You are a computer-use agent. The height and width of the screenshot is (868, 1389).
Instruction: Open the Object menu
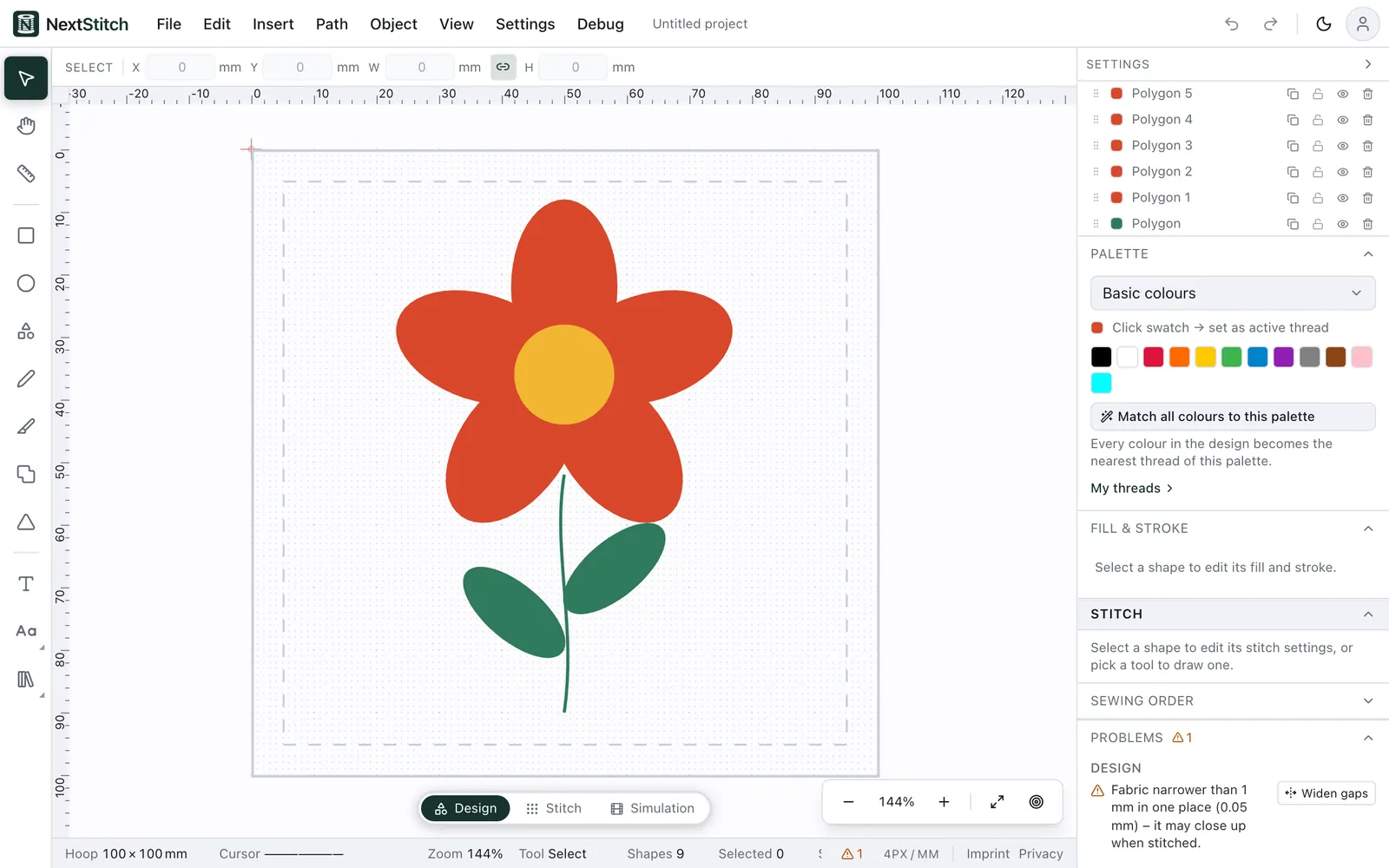[393, 24]
